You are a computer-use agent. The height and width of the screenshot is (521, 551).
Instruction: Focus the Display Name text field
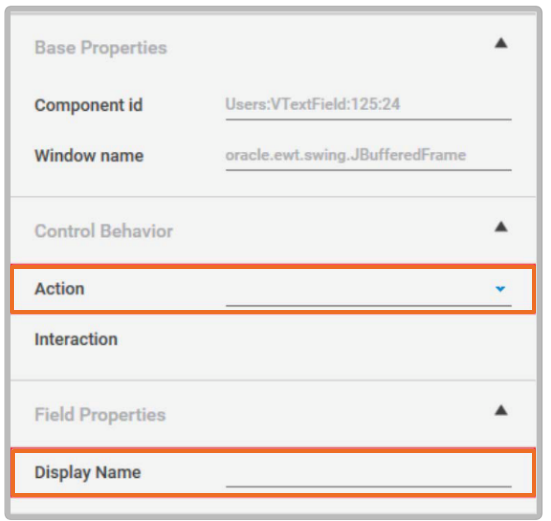tap(368, 473)
